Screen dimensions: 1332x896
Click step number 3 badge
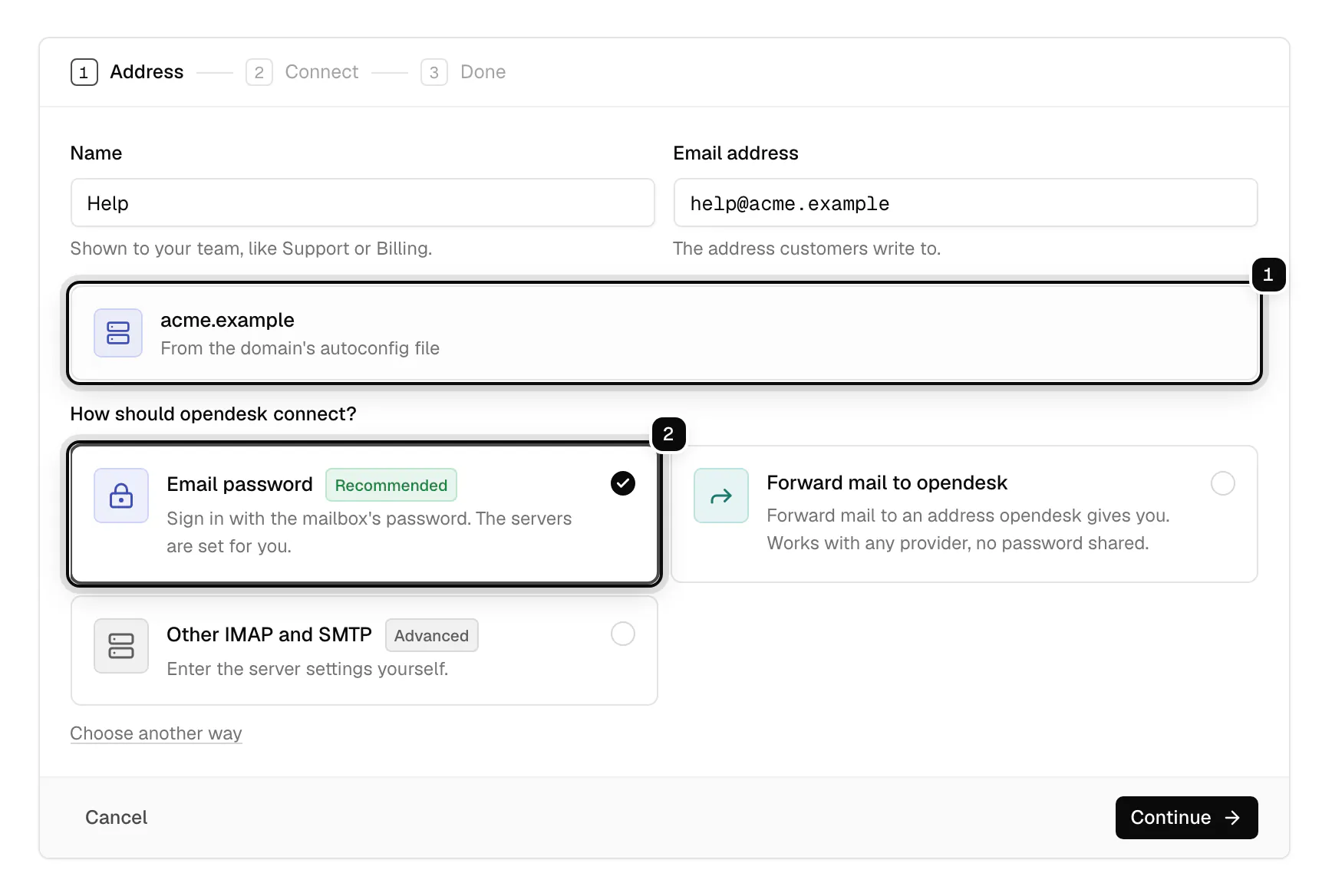coord(434,72)
